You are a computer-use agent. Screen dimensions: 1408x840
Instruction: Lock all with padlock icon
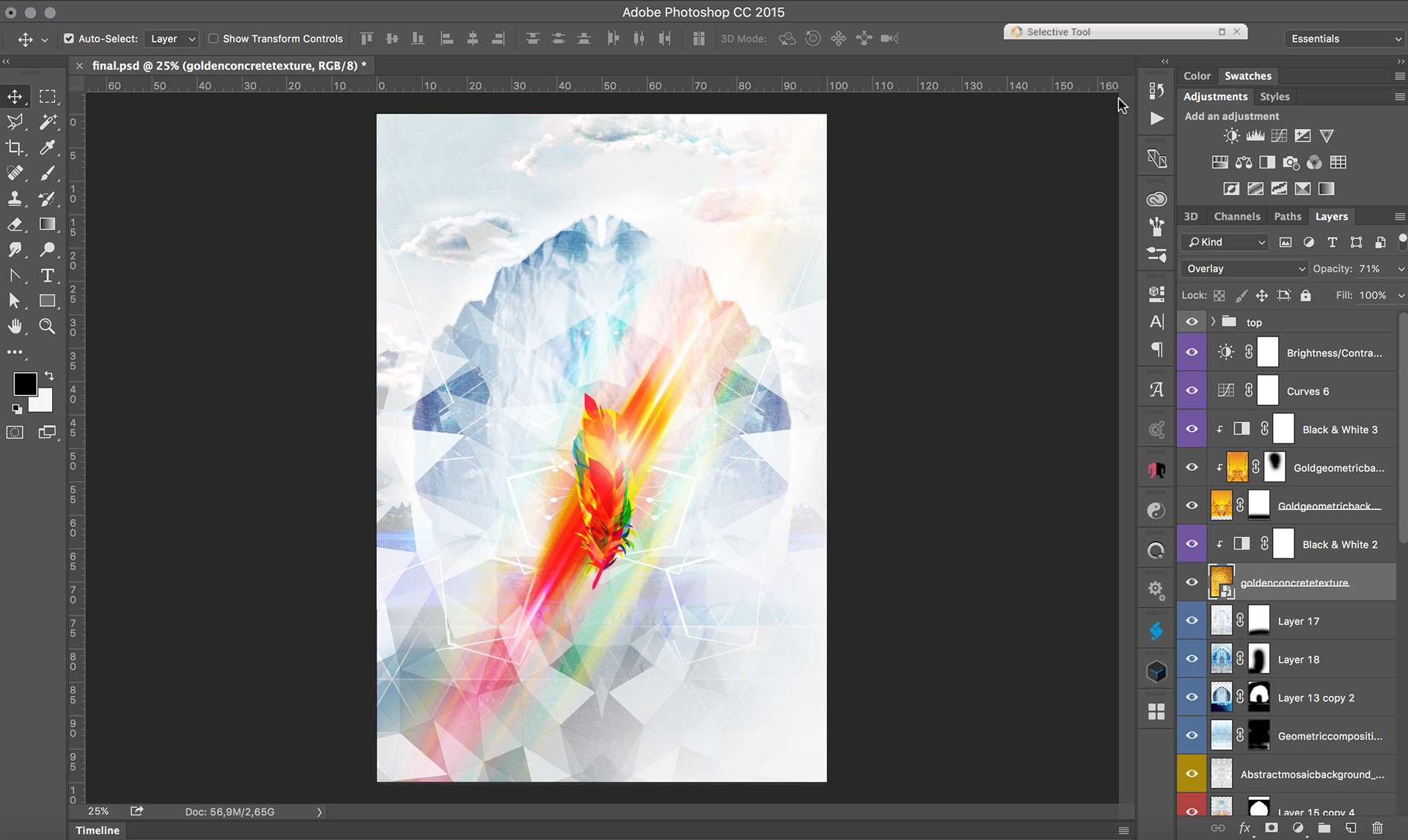[x=1305, y=295]
